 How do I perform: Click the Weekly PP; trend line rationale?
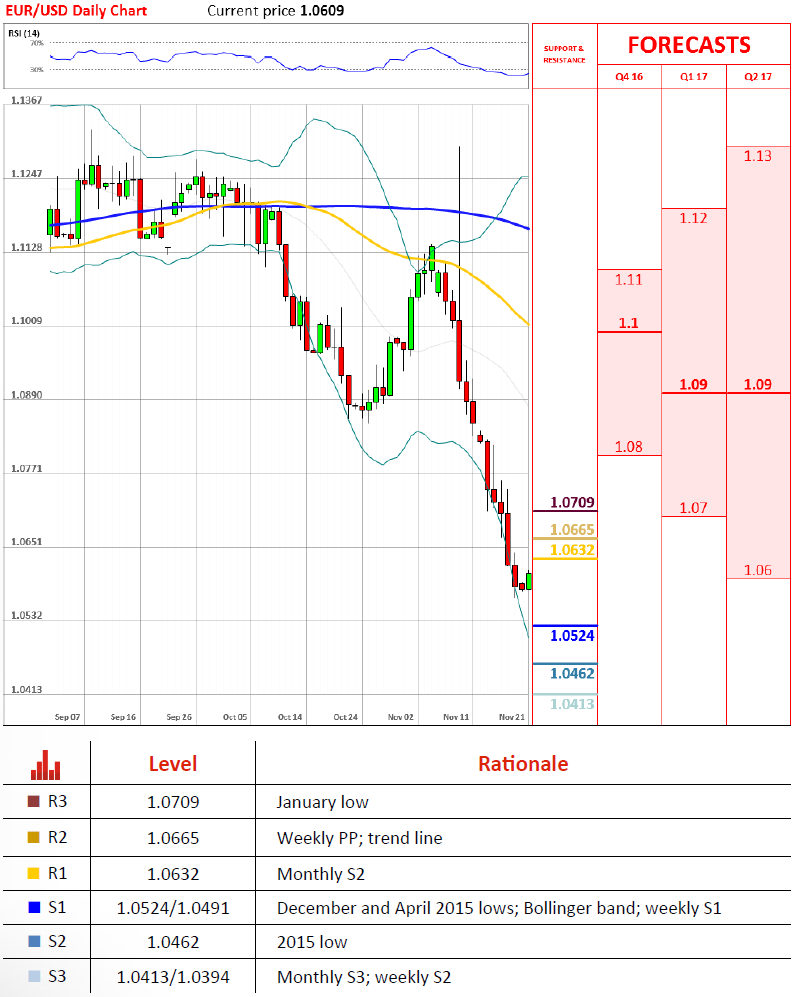(360, 839)
